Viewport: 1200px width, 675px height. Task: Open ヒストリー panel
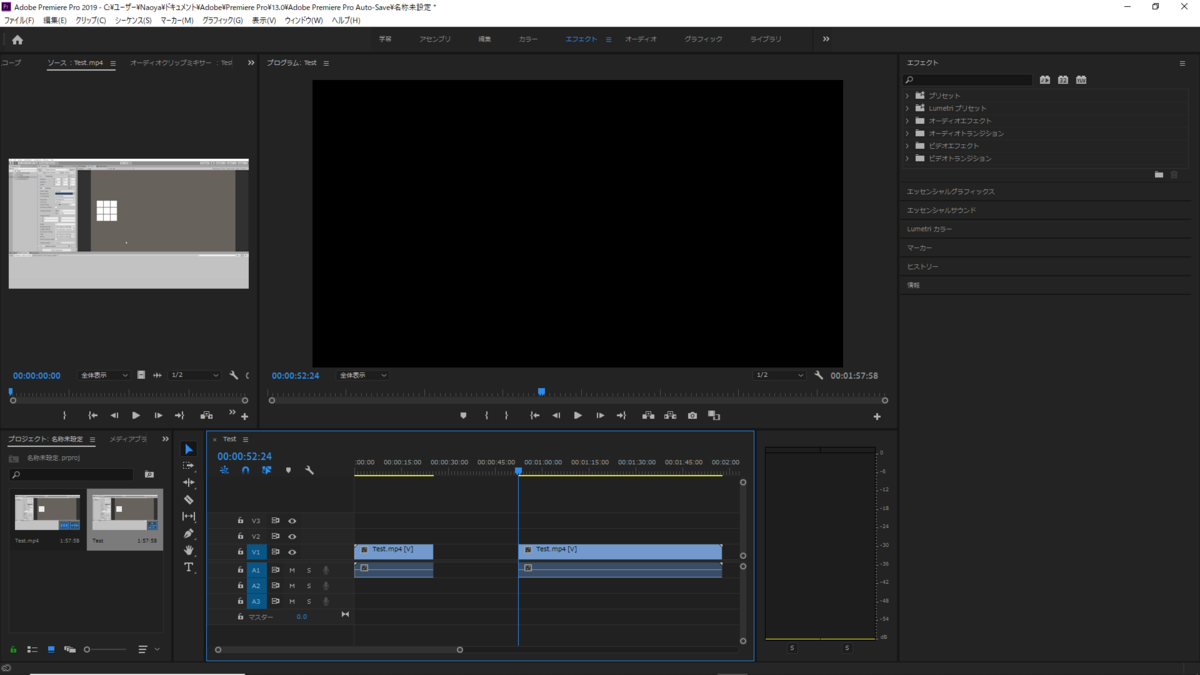pyautogui.click(x=923, y=267)
